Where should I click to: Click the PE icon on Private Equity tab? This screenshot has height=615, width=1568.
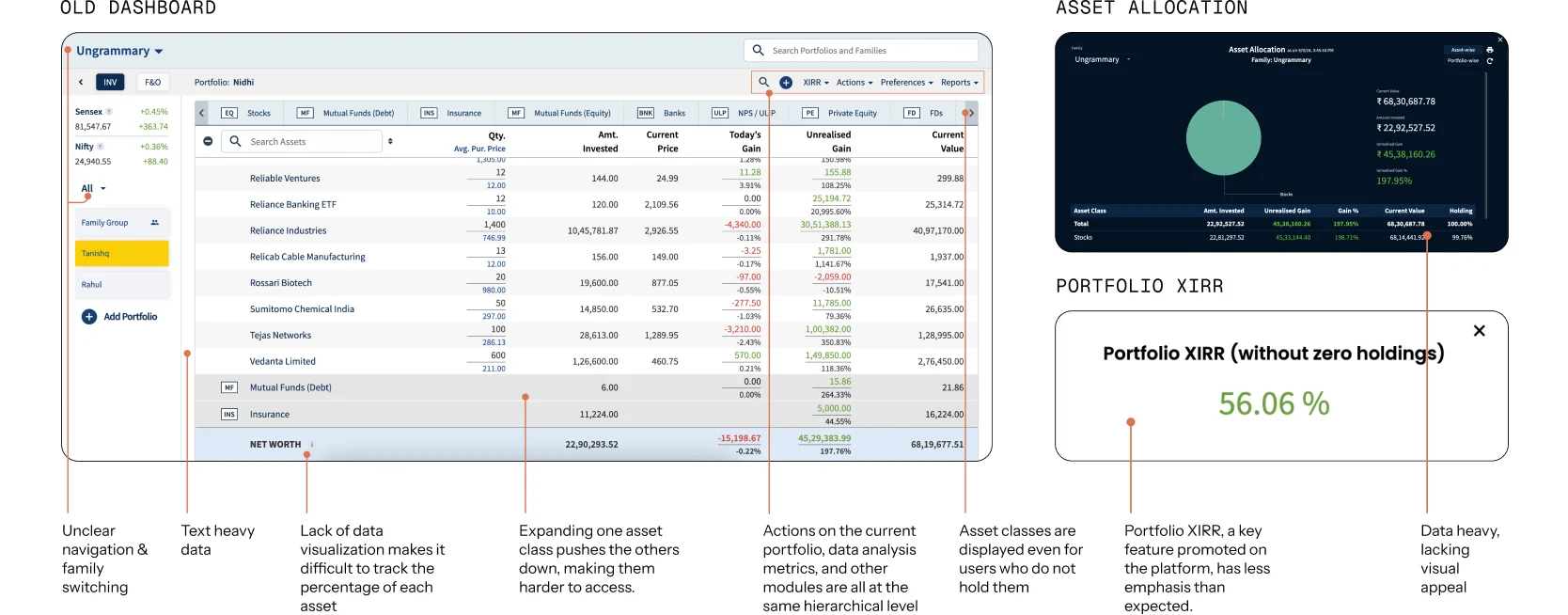810,113
